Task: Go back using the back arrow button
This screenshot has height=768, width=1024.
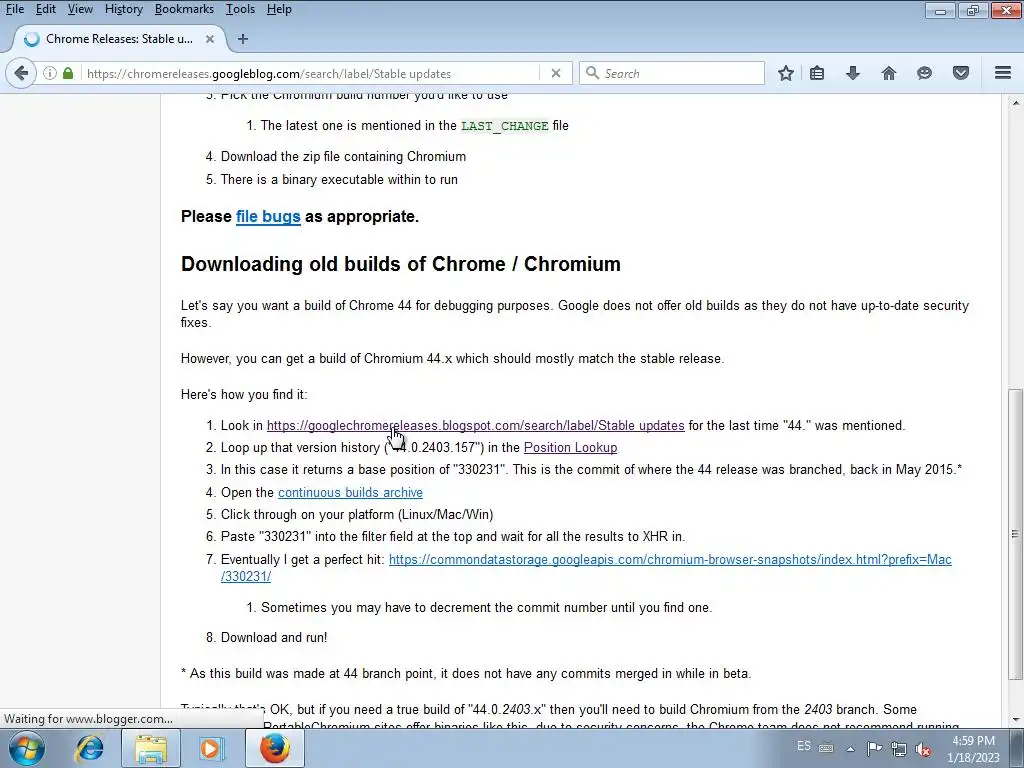Action: tap(21, 73)
